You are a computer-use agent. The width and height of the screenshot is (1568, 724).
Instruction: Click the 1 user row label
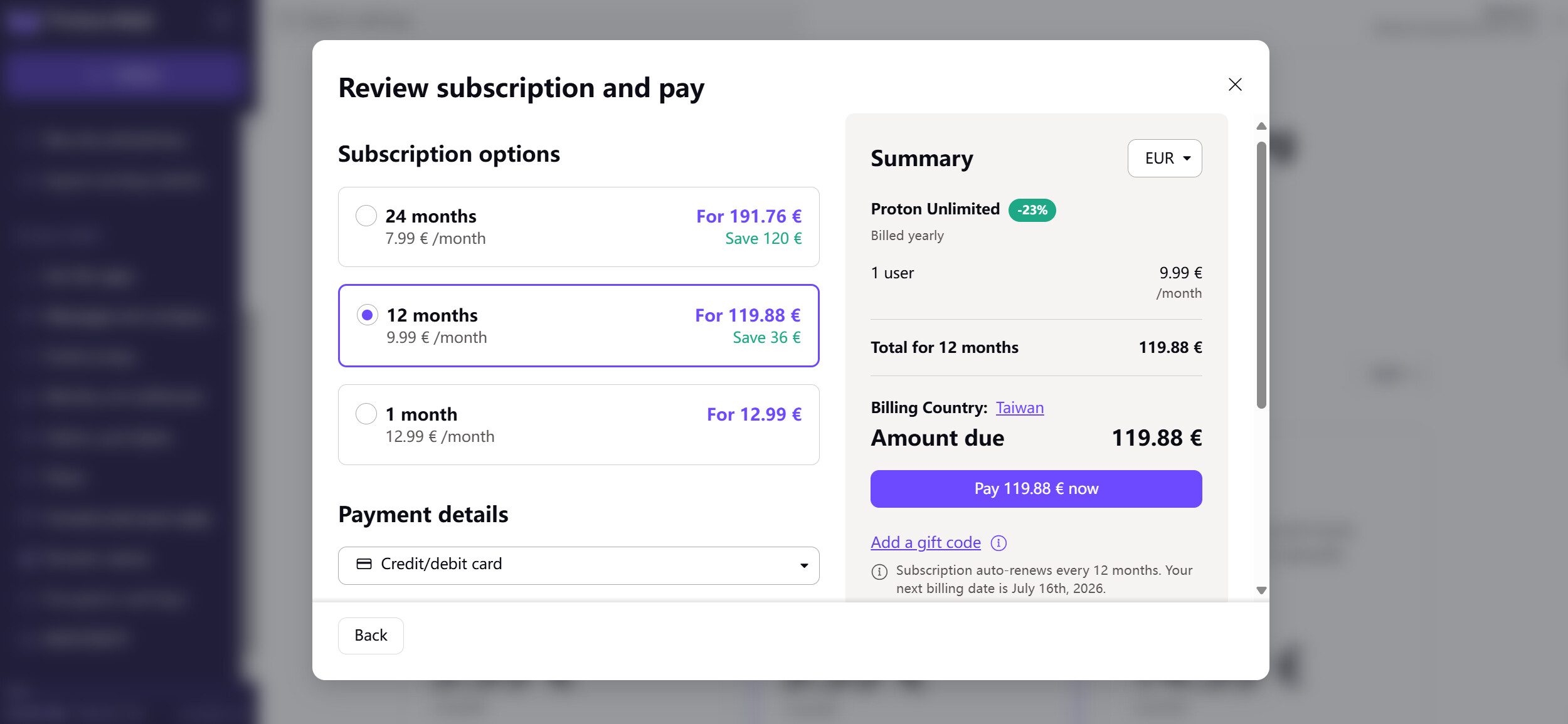(892, 273)
